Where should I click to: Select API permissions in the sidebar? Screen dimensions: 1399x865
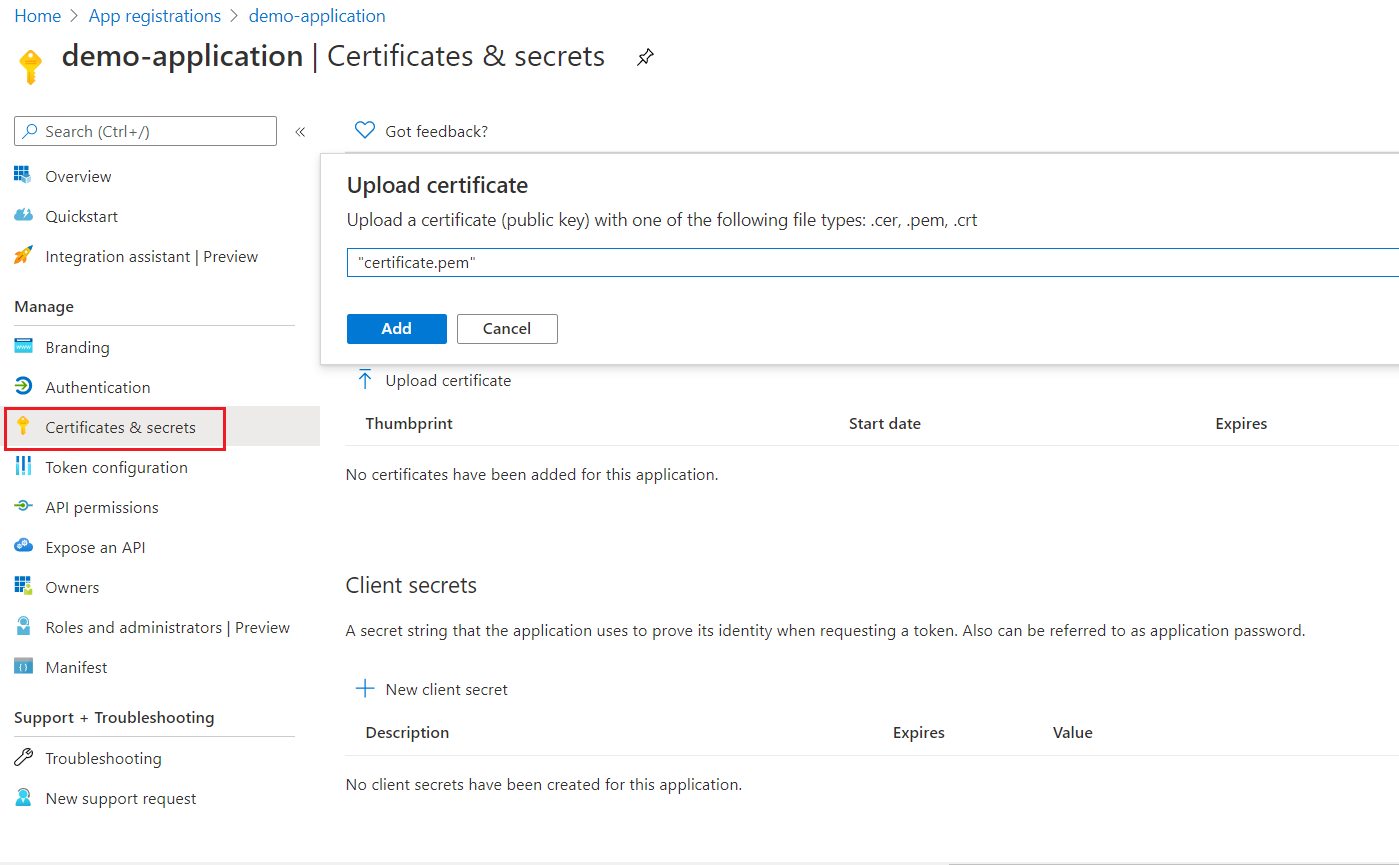tap(102, 507)
